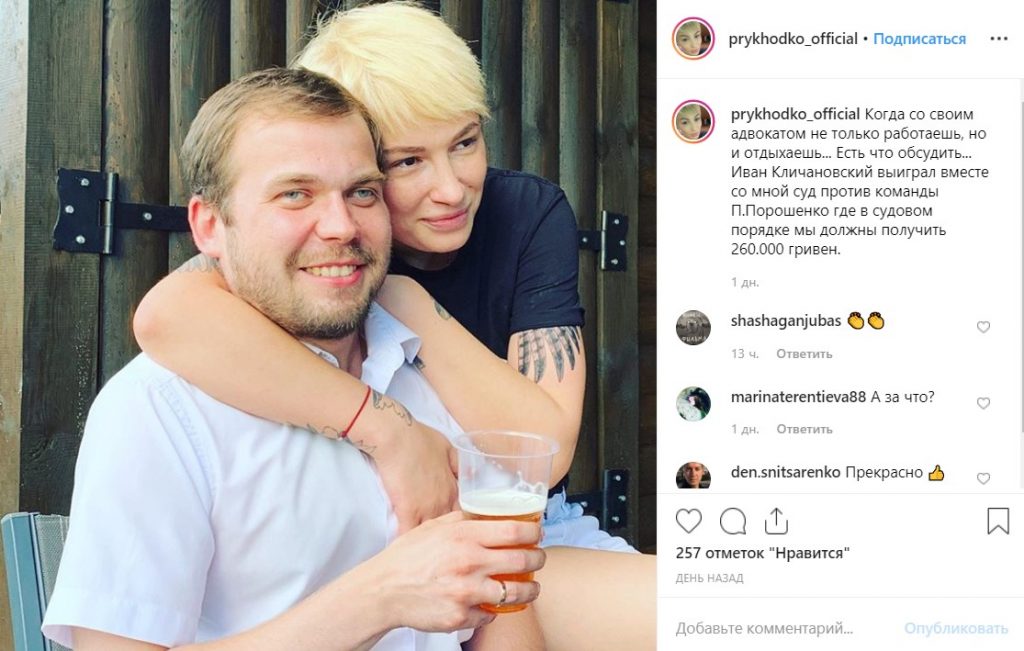1024x651 pixels.
Task: Open the comment bubble icon
Action: tap(733, 521)
